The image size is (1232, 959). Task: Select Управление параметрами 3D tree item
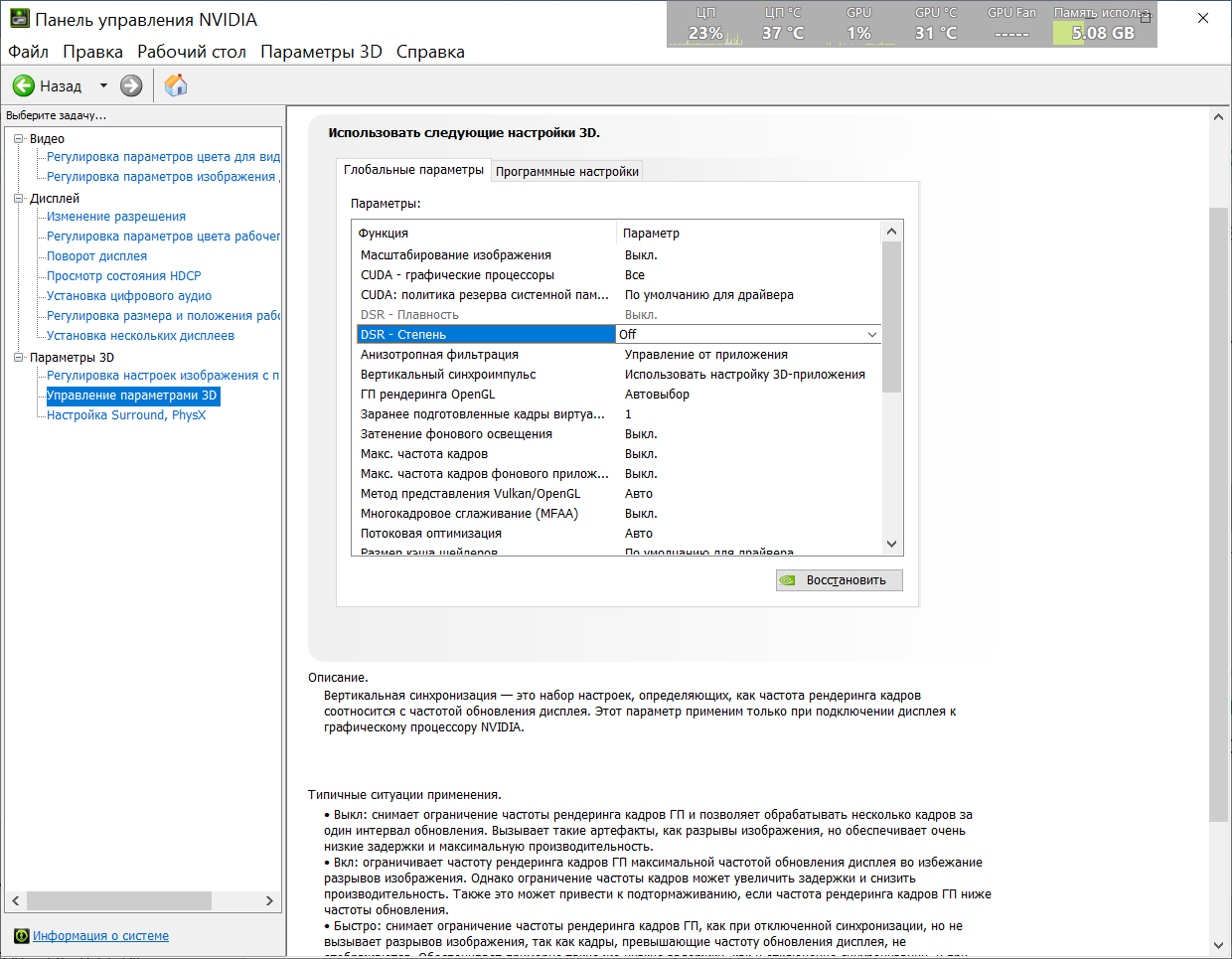[x=132, y=396]
